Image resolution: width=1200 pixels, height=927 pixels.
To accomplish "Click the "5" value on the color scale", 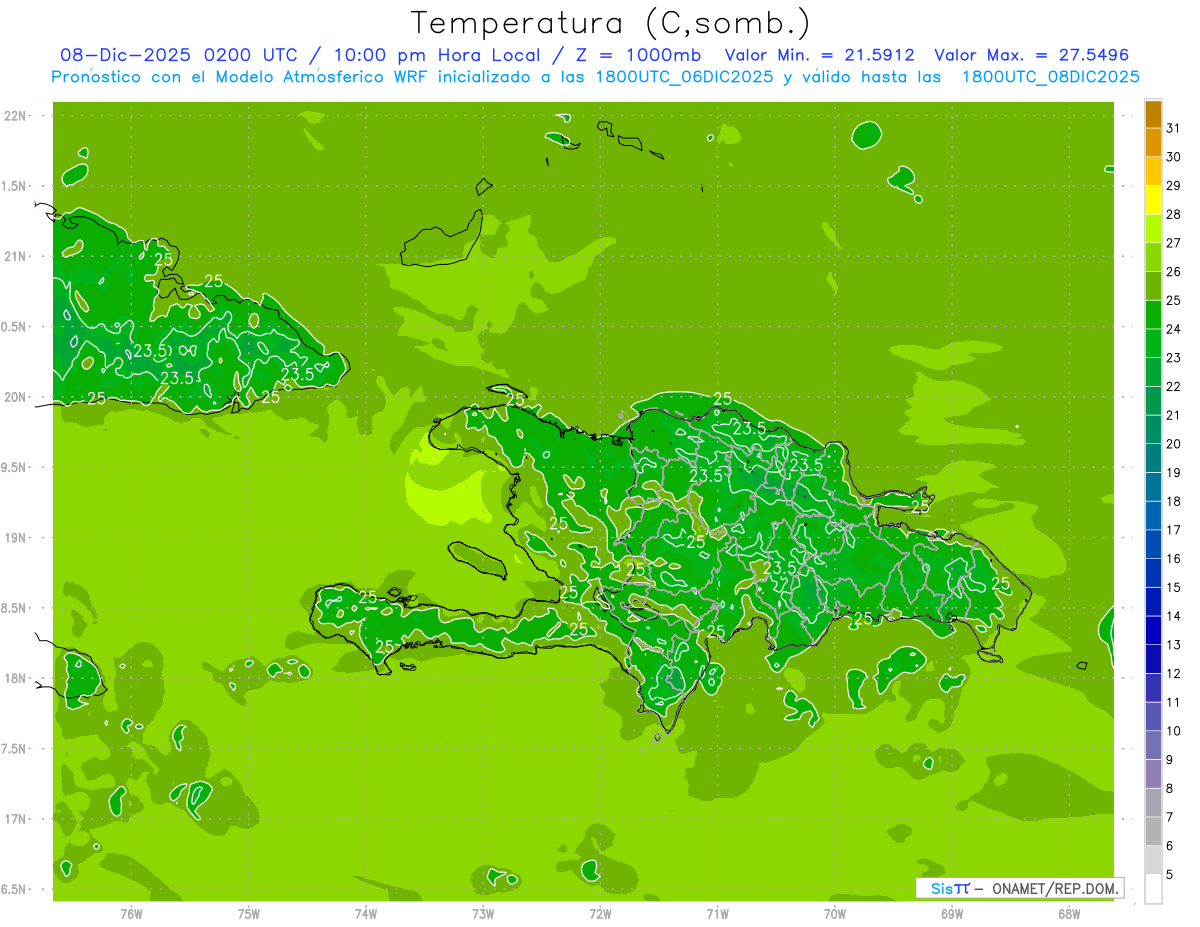I will point(1170,874).
